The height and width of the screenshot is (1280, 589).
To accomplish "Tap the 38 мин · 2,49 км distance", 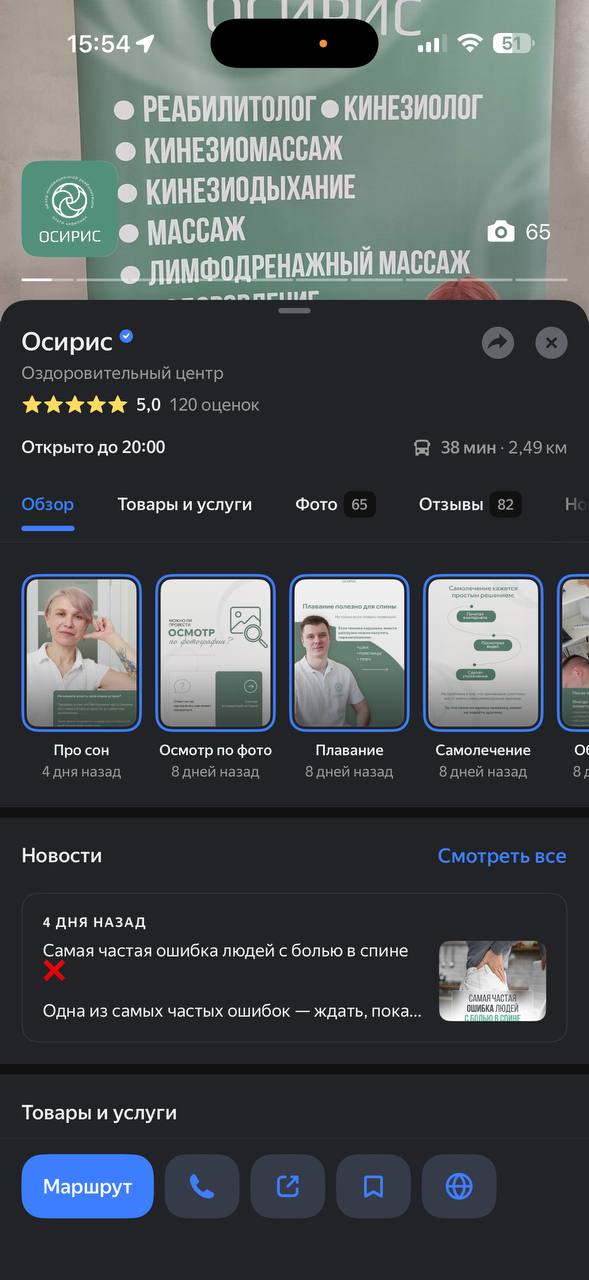I will [x=503, y=448].
